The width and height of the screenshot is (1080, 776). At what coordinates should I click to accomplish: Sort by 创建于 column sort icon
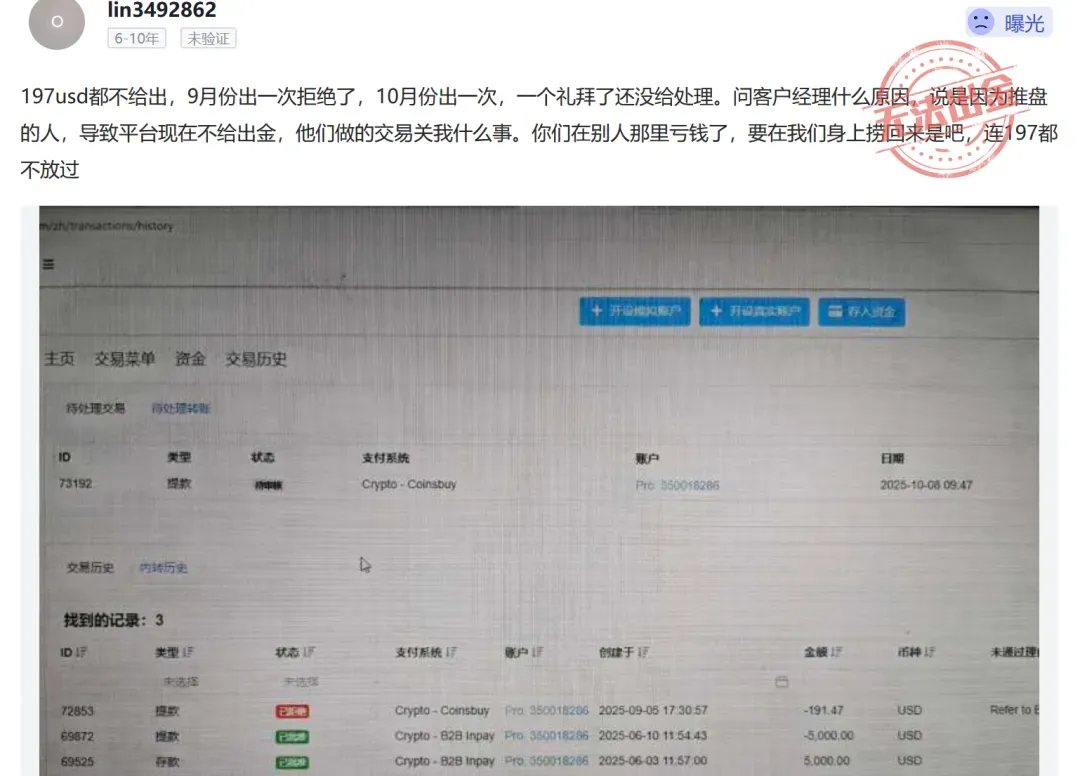coord(643,652)
